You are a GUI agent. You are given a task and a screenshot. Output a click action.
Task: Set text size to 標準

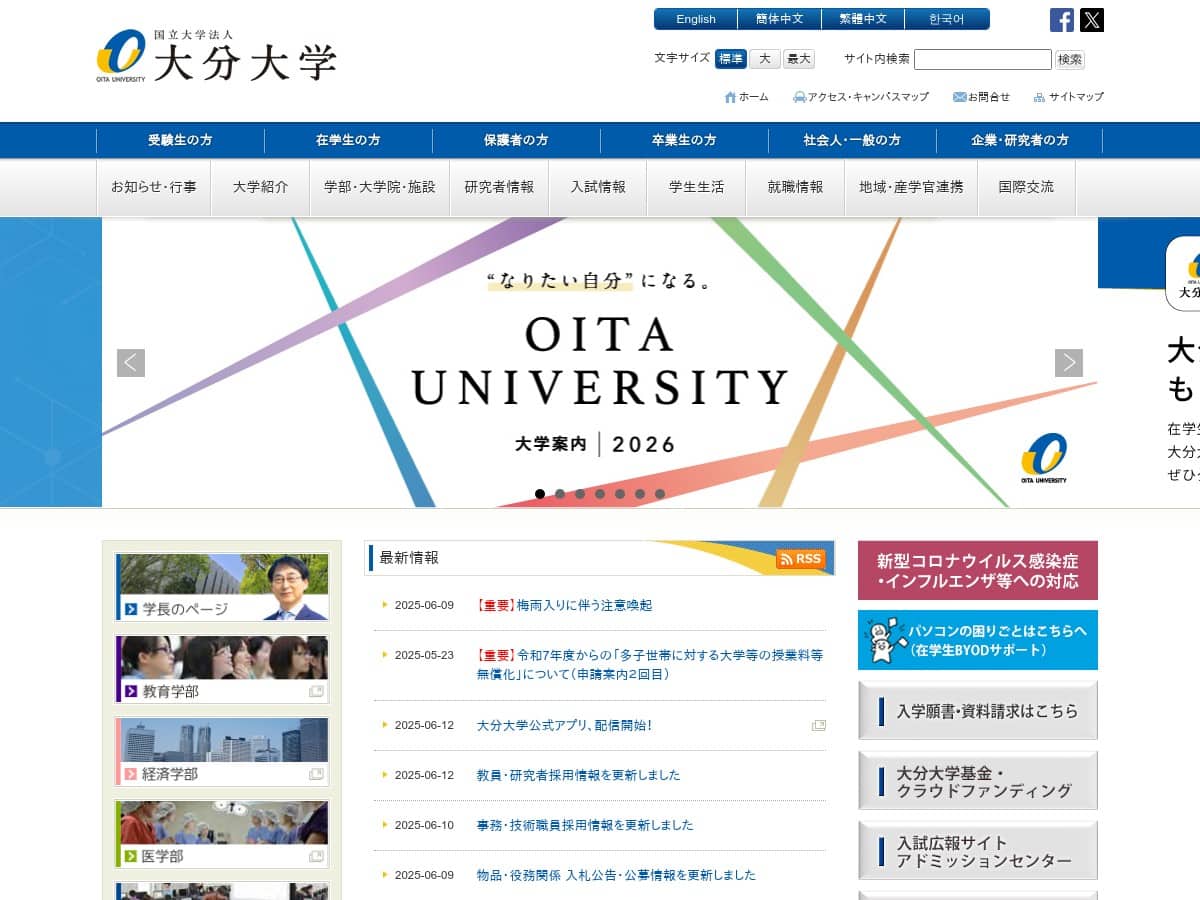click(731, 59)
